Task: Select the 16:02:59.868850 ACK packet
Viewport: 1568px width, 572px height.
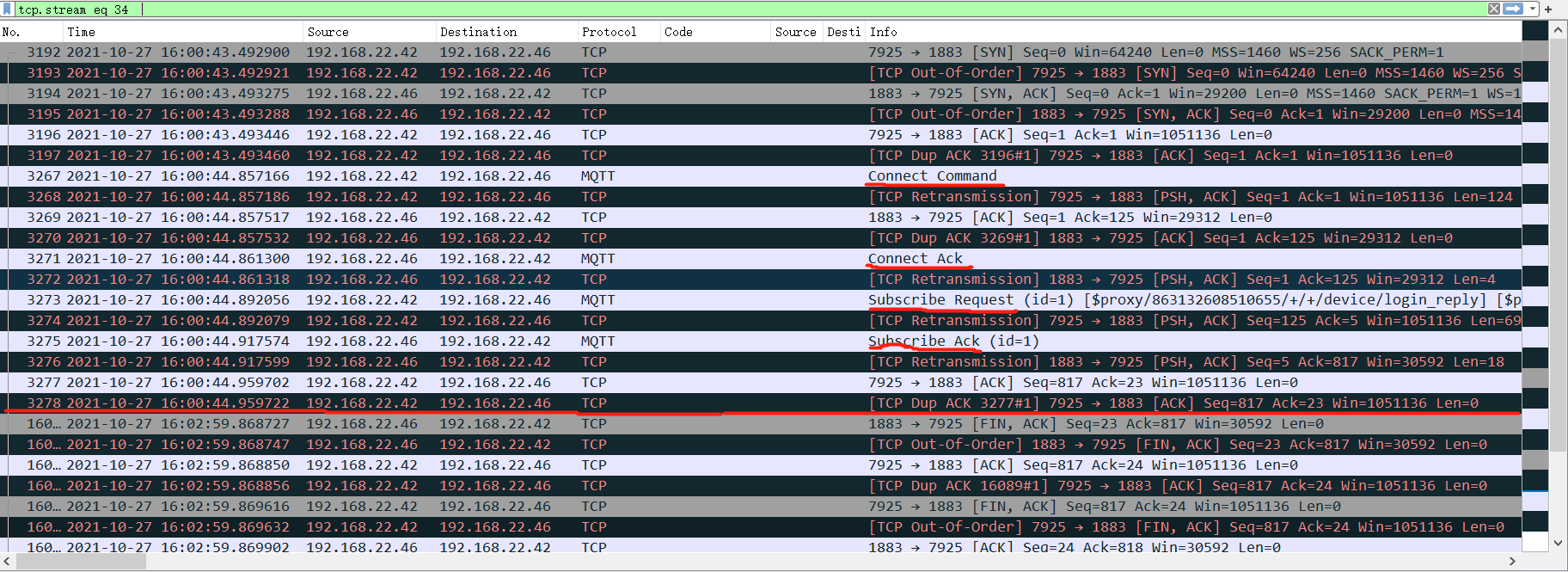Action: click(761, 465)
